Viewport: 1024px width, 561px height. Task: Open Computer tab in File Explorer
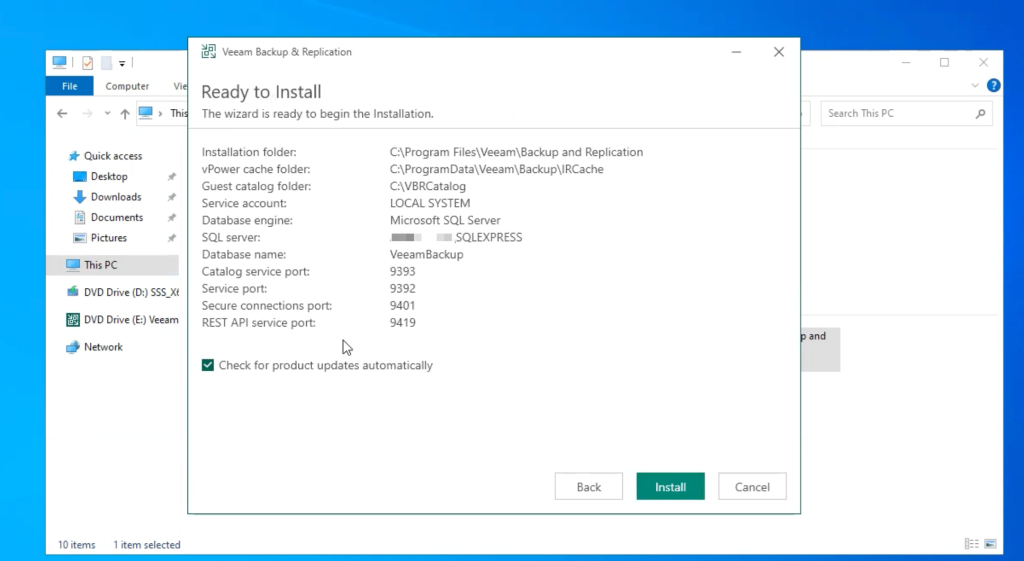point(127,86)
